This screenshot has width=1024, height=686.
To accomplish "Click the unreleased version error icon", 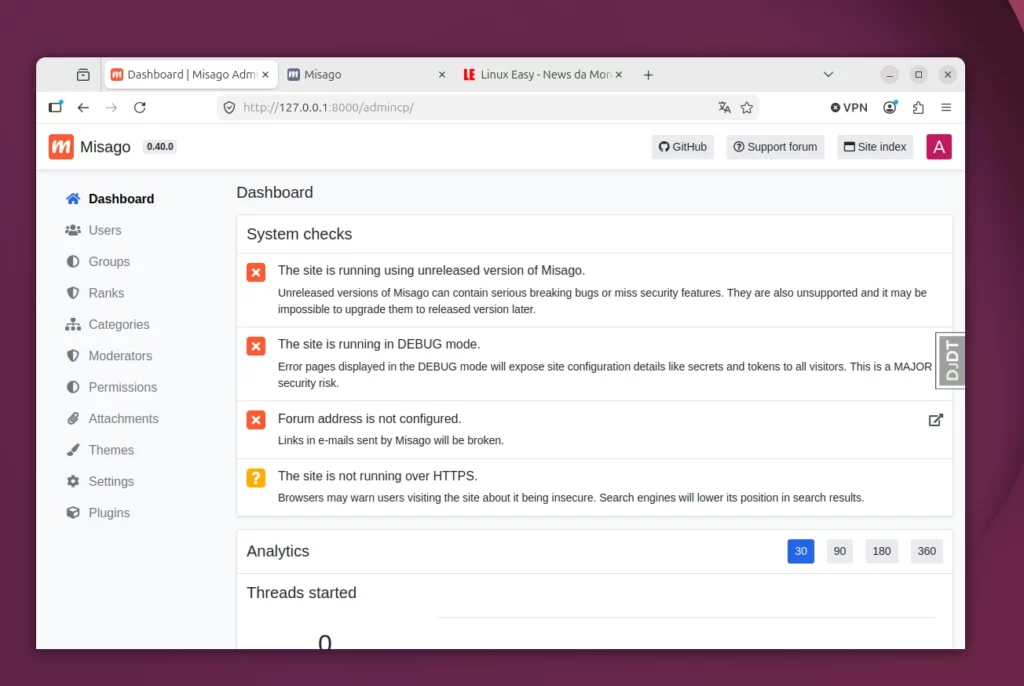I will coord(256,272).
